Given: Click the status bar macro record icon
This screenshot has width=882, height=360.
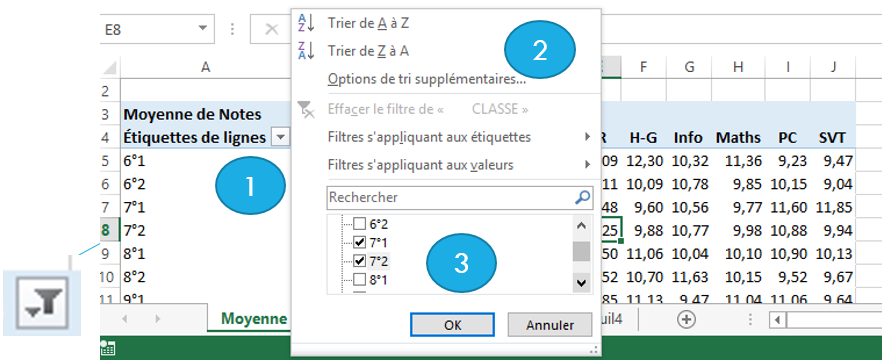Looking at the screenshot, I should 108,349.
